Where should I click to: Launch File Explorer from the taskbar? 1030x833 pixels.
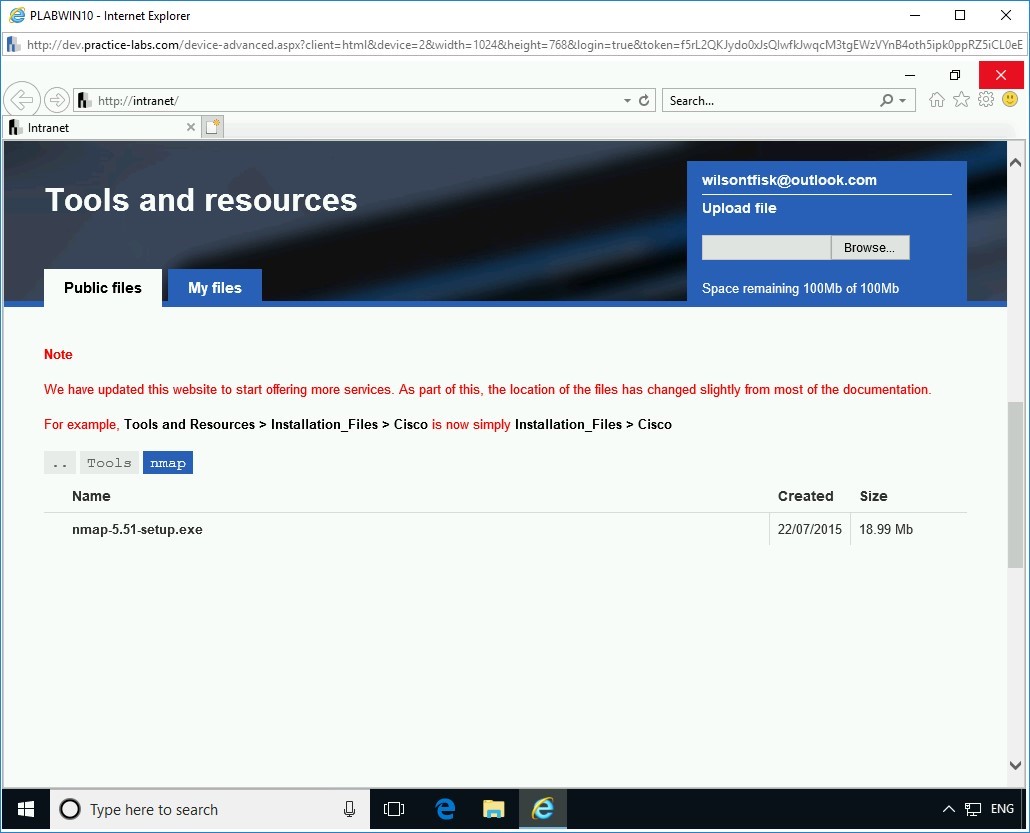493,809
